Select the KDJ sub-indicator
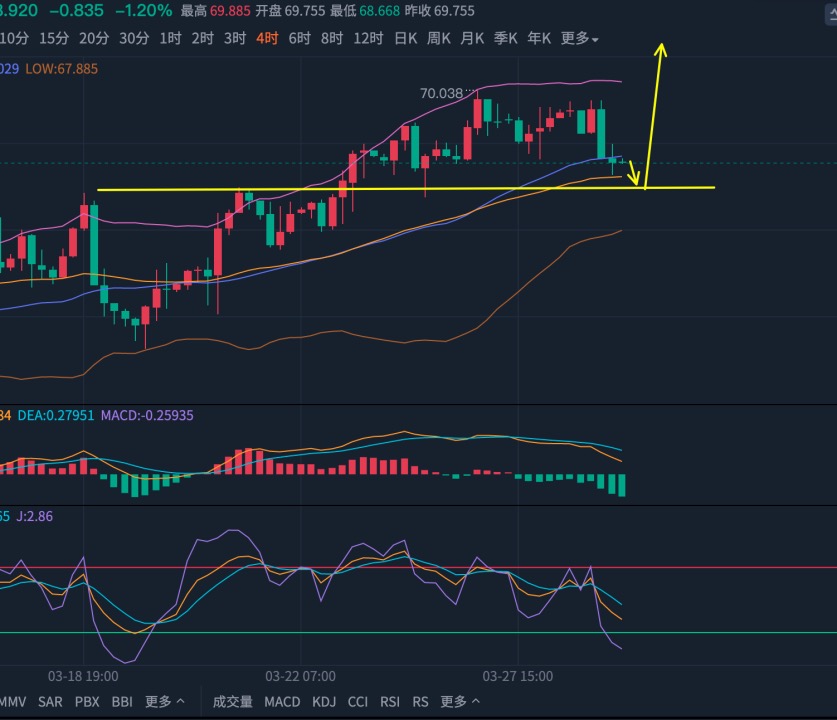This screenshot has width=837, height=720. point(324,702)
